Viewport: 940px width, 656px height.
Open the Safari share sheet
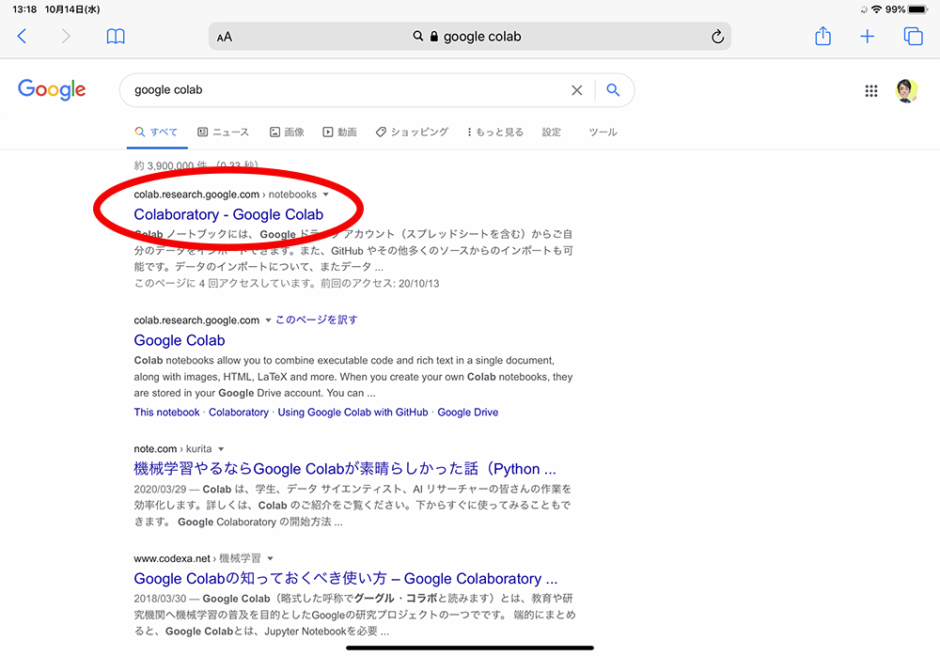click(x=822, y=36)
